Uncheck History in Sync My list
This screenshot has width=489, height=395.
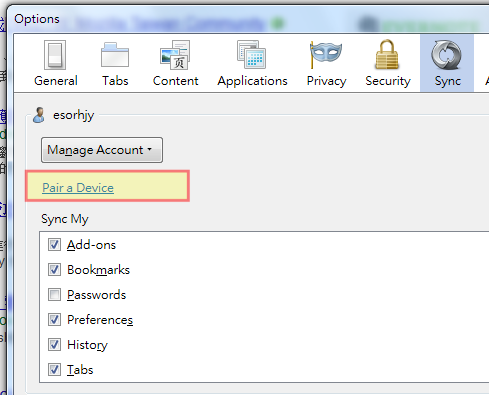[x=54, y=344]
